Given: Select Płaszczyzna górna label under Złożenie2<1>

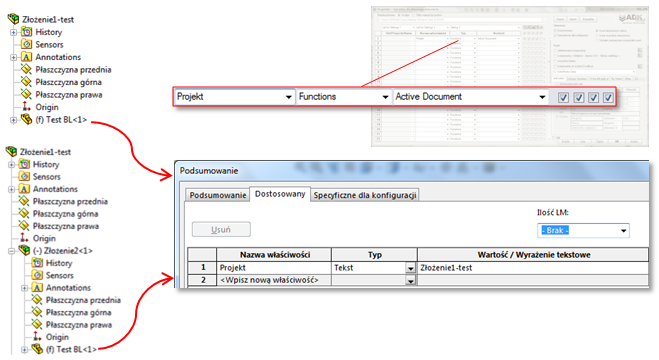Looking at the screenshot, I should 78,313.
